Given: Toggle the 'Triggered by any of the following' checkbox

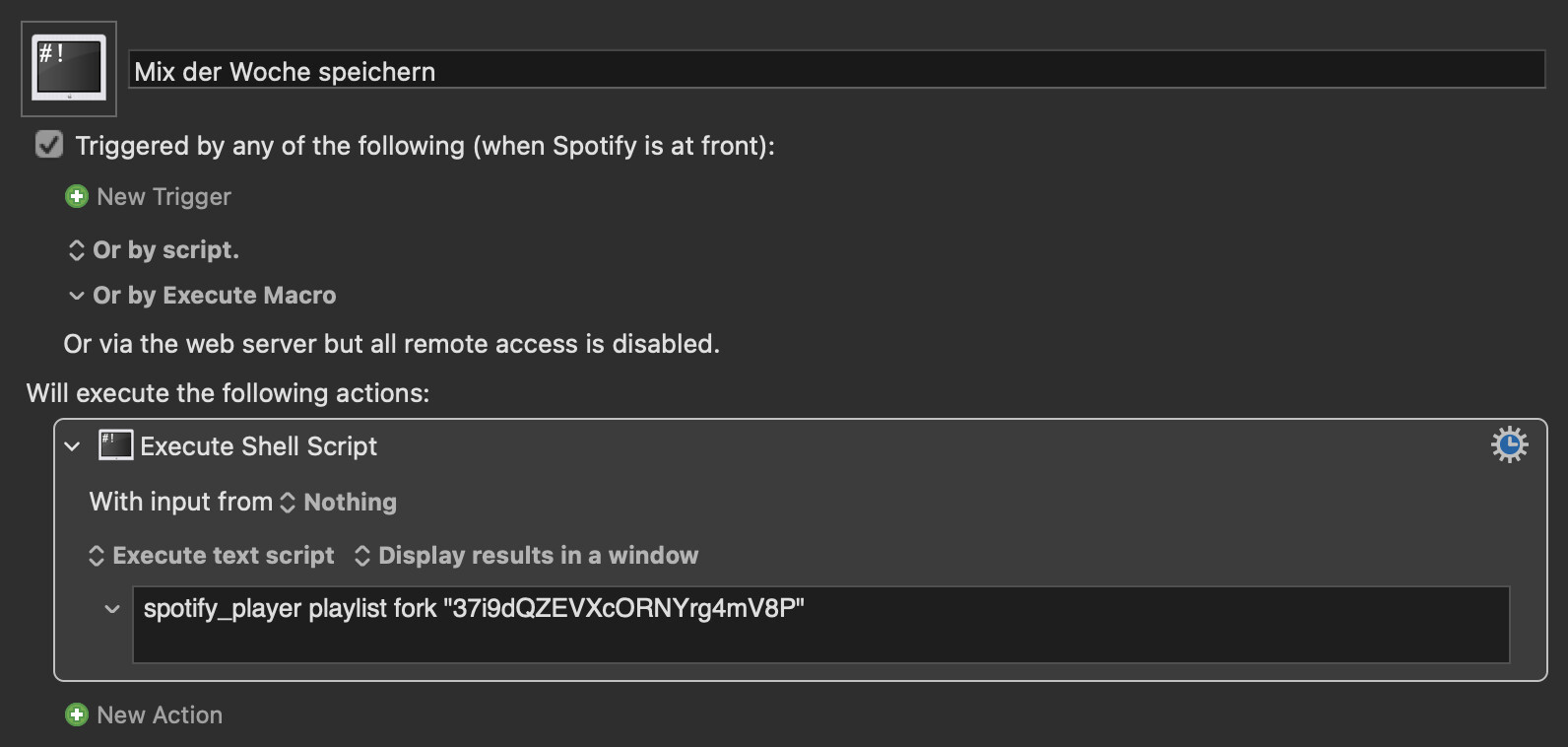Looking at the screenshot, I should pos(49,145).
